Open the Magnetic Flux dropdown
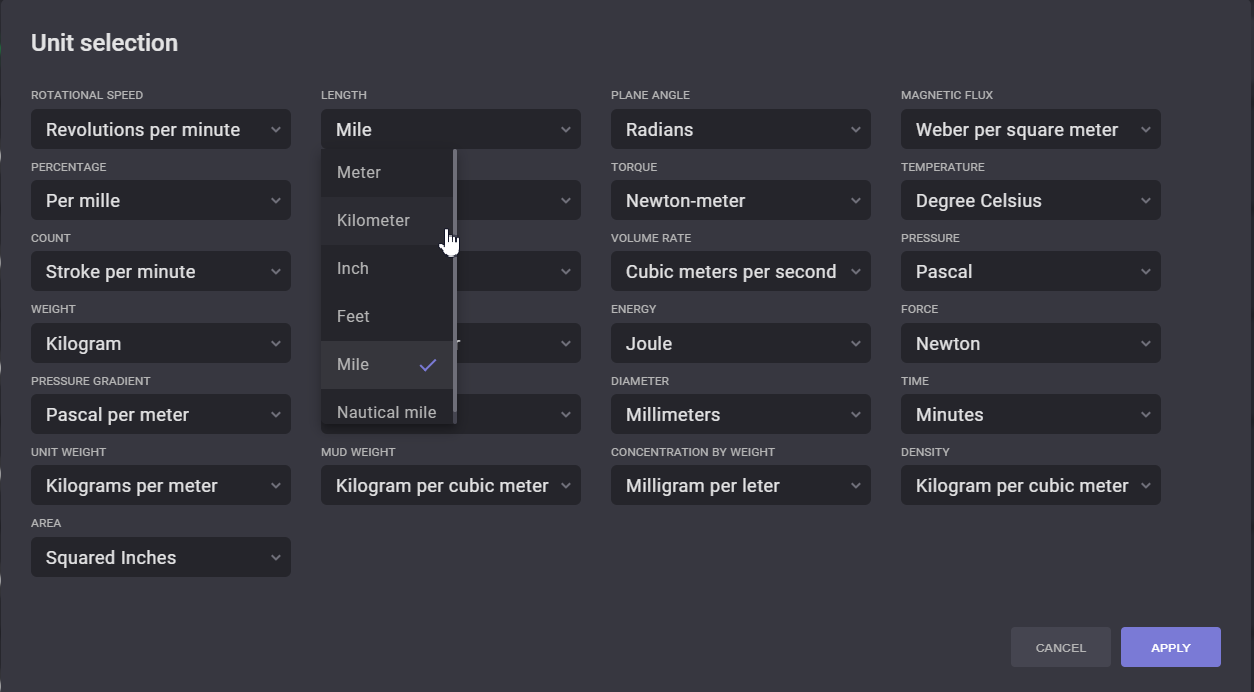Viewport: 1254px width, 692px height. point(1030,130)
